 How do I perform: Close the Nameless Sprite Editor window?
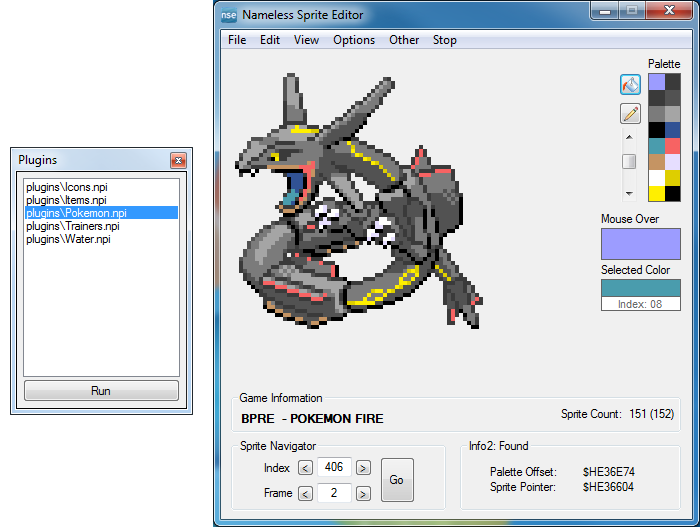(x=669, y=11)
